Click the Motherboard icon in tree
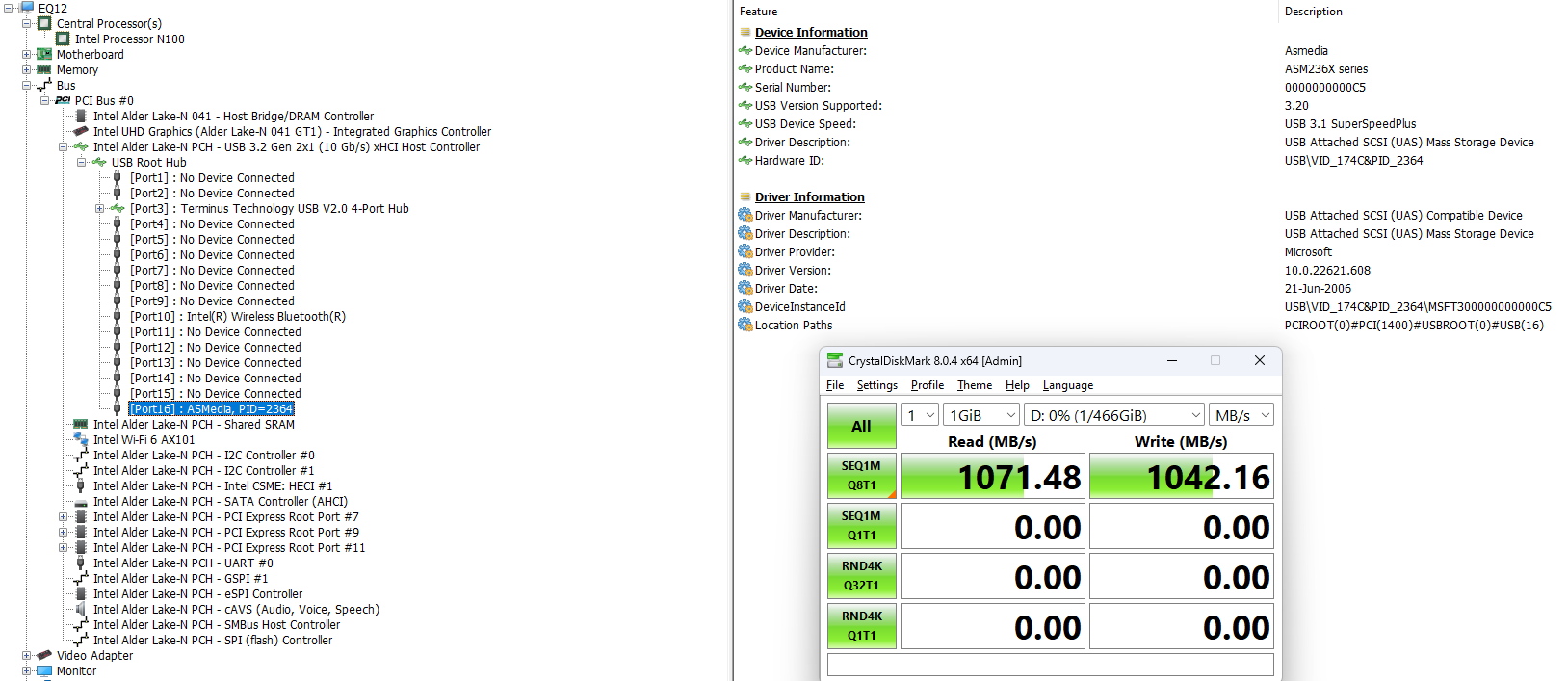 44,54
